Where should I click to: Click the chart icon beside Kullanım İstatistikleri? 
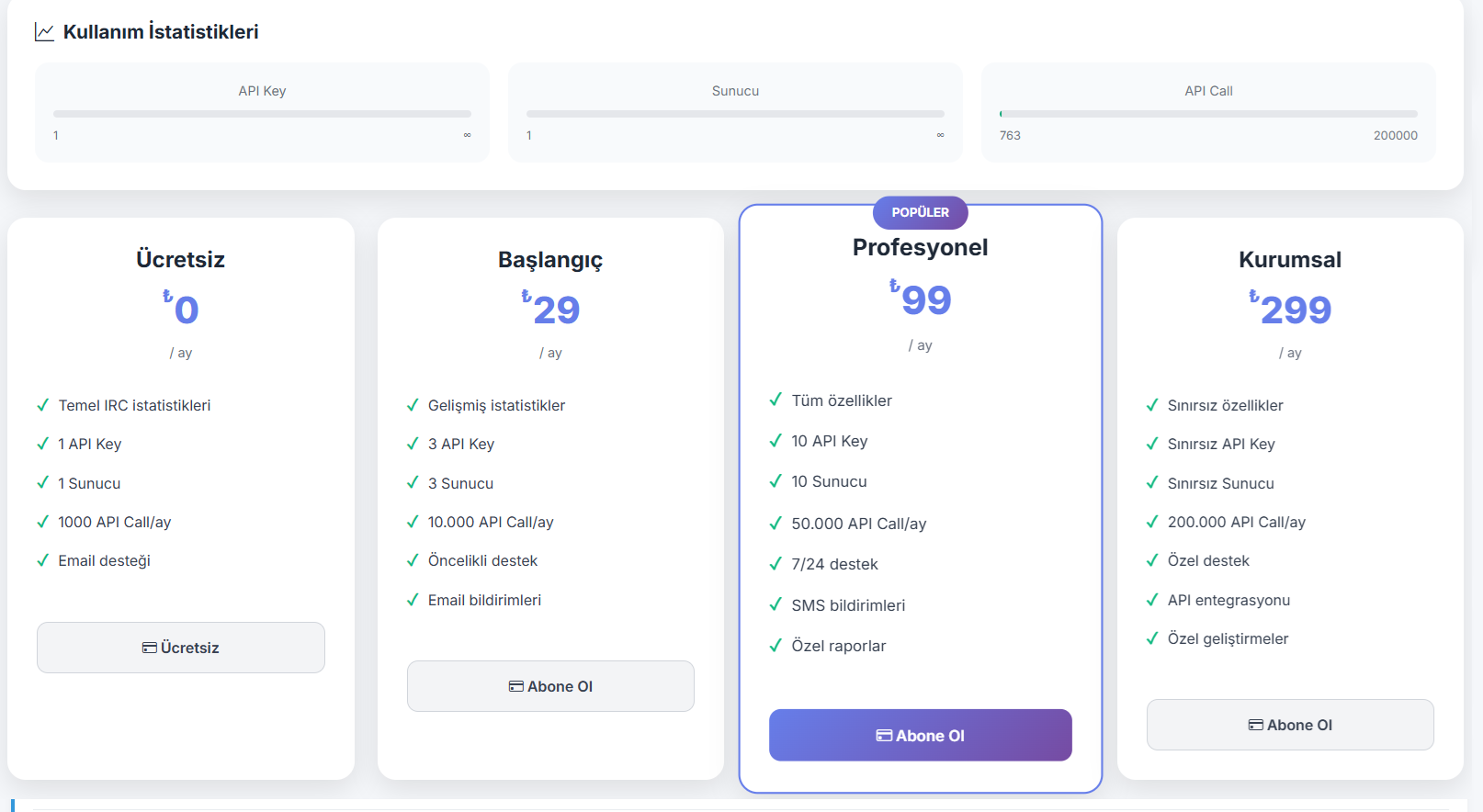pyautogui.click(x=44, y=32)
